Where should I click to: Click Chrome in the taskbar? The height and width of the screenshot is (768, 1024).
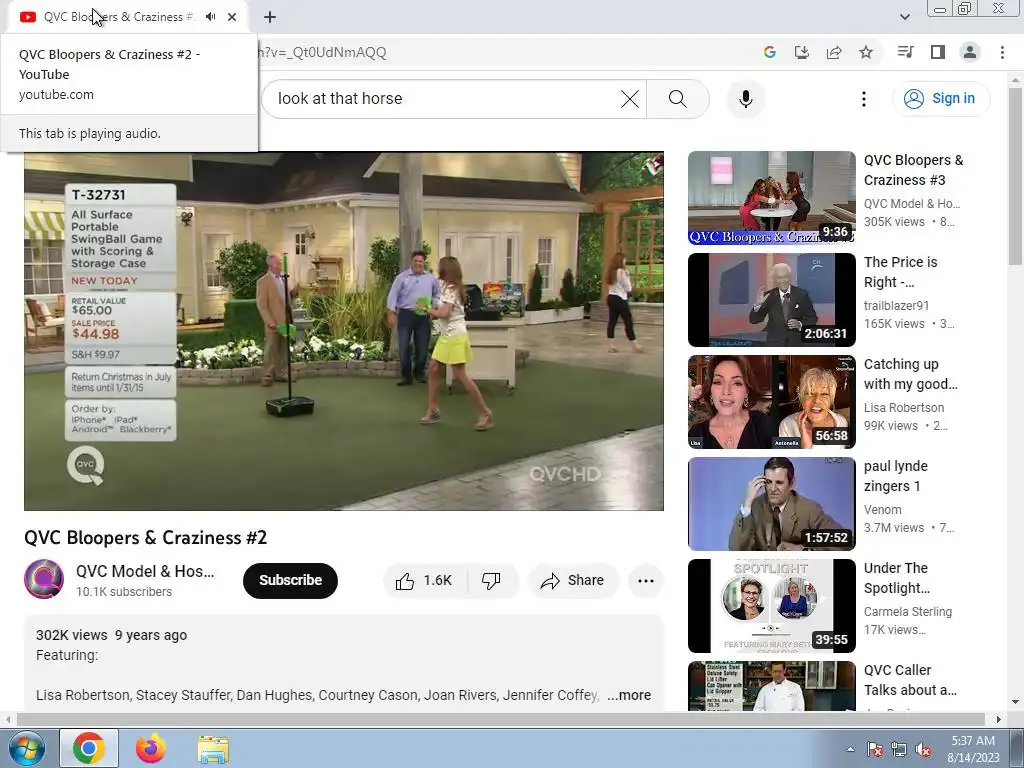[x=89, y=748]
